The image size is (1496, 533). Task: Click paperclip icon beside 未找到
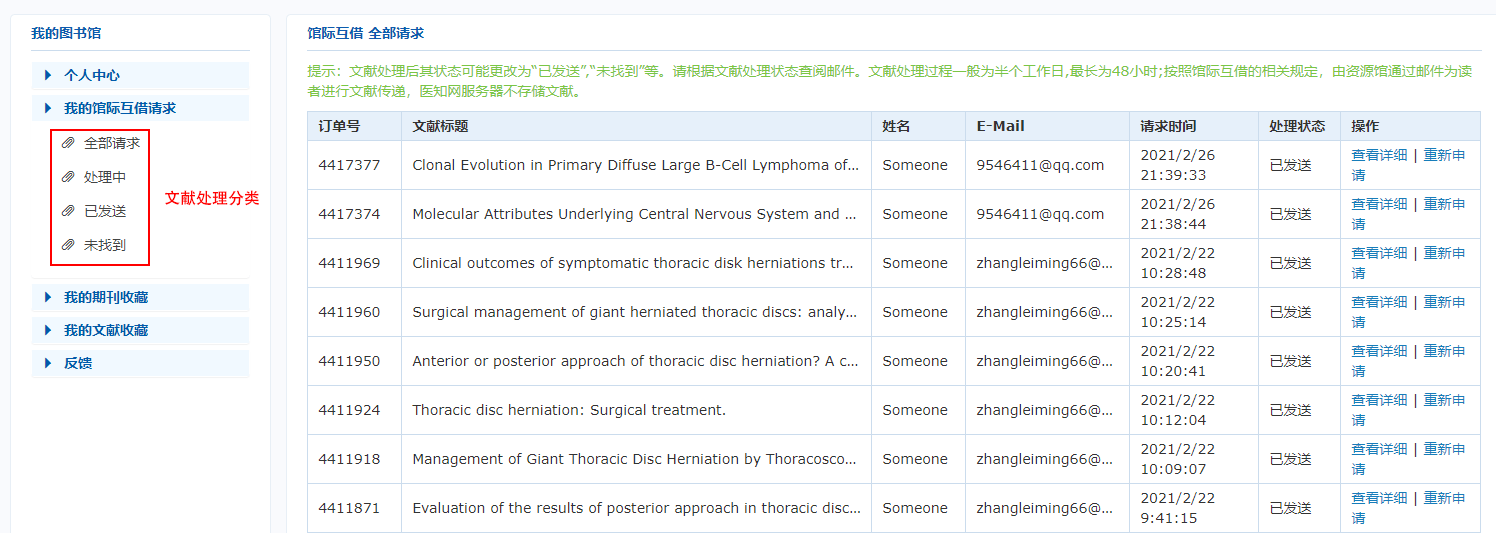click(x=68, y=244)
